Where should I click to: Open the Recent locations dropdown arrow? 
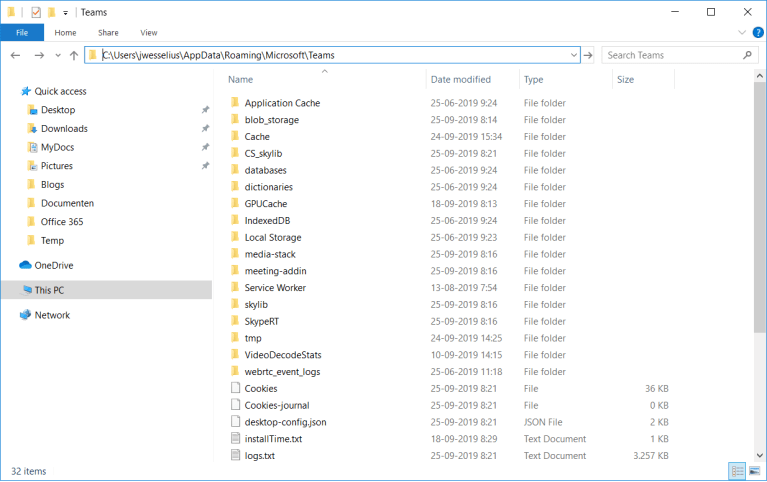click(x=56, y=55)
